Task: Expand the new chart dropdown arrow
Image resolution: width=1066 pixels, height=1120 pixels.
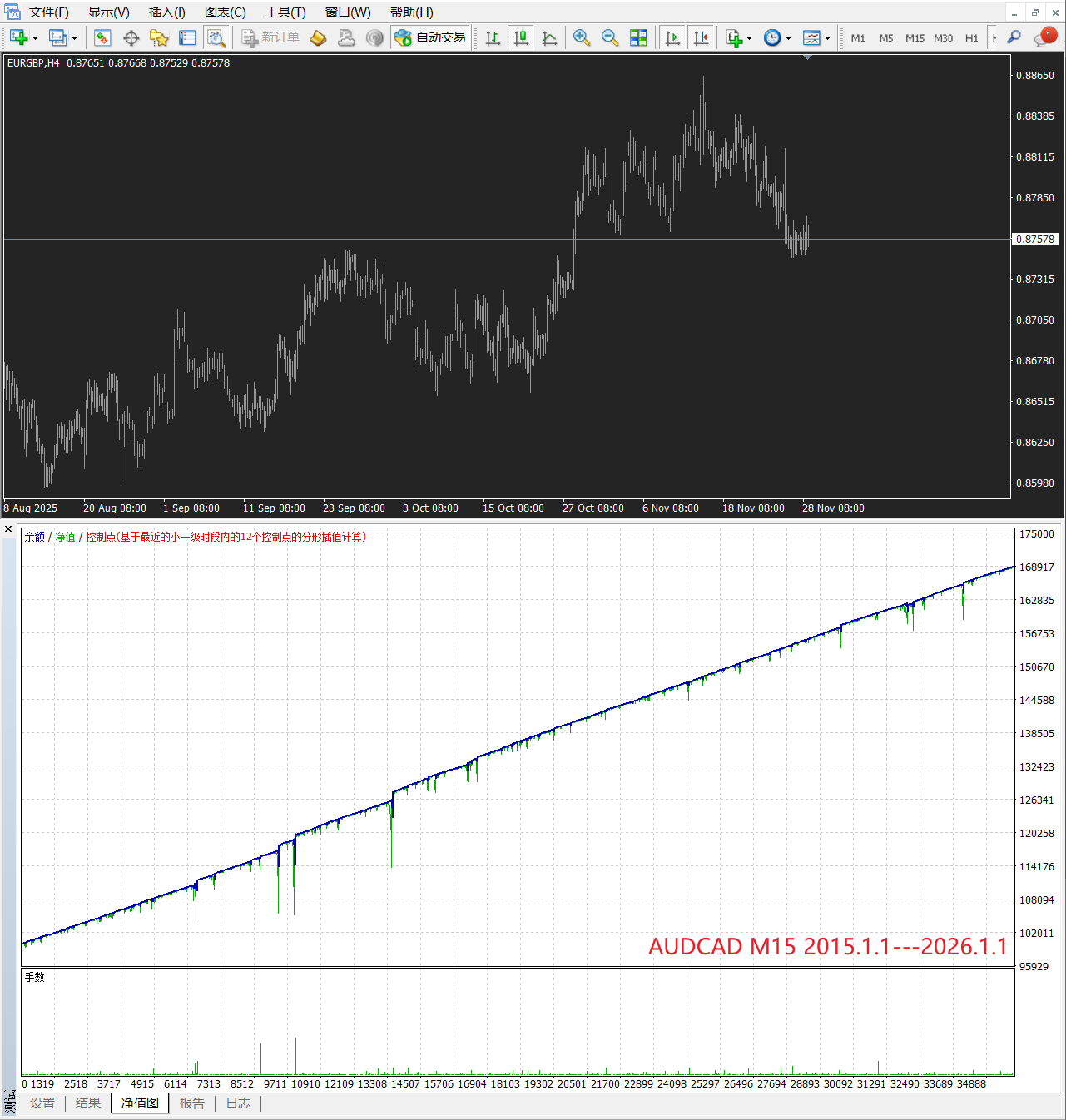Action: [35, 38]
